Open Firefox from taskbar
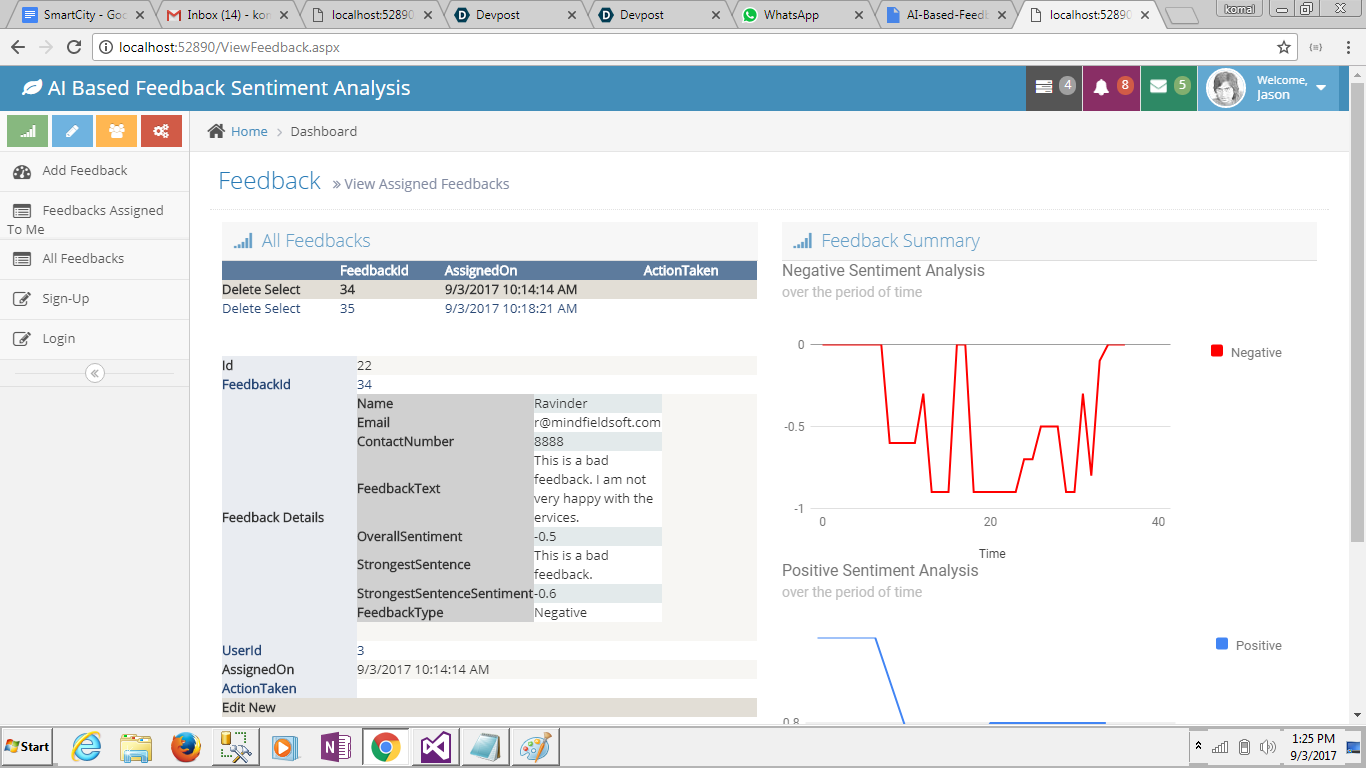 pos(185,747)
